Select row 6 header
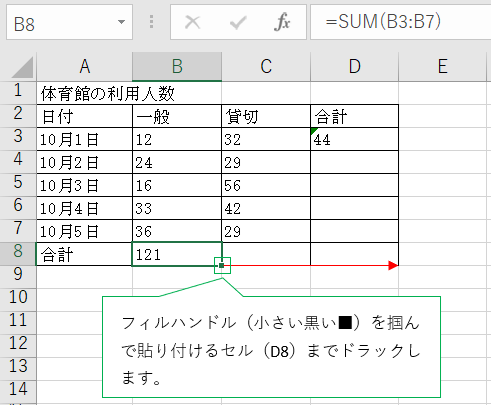The height and width of the screenshot is (405, 491). 18,208
